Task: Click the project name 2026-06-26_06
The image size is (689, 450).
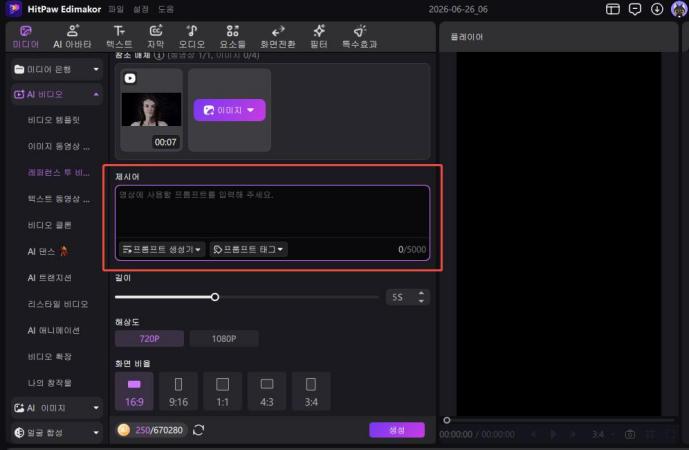Action: pyautogui.click(x=458, y=9)
